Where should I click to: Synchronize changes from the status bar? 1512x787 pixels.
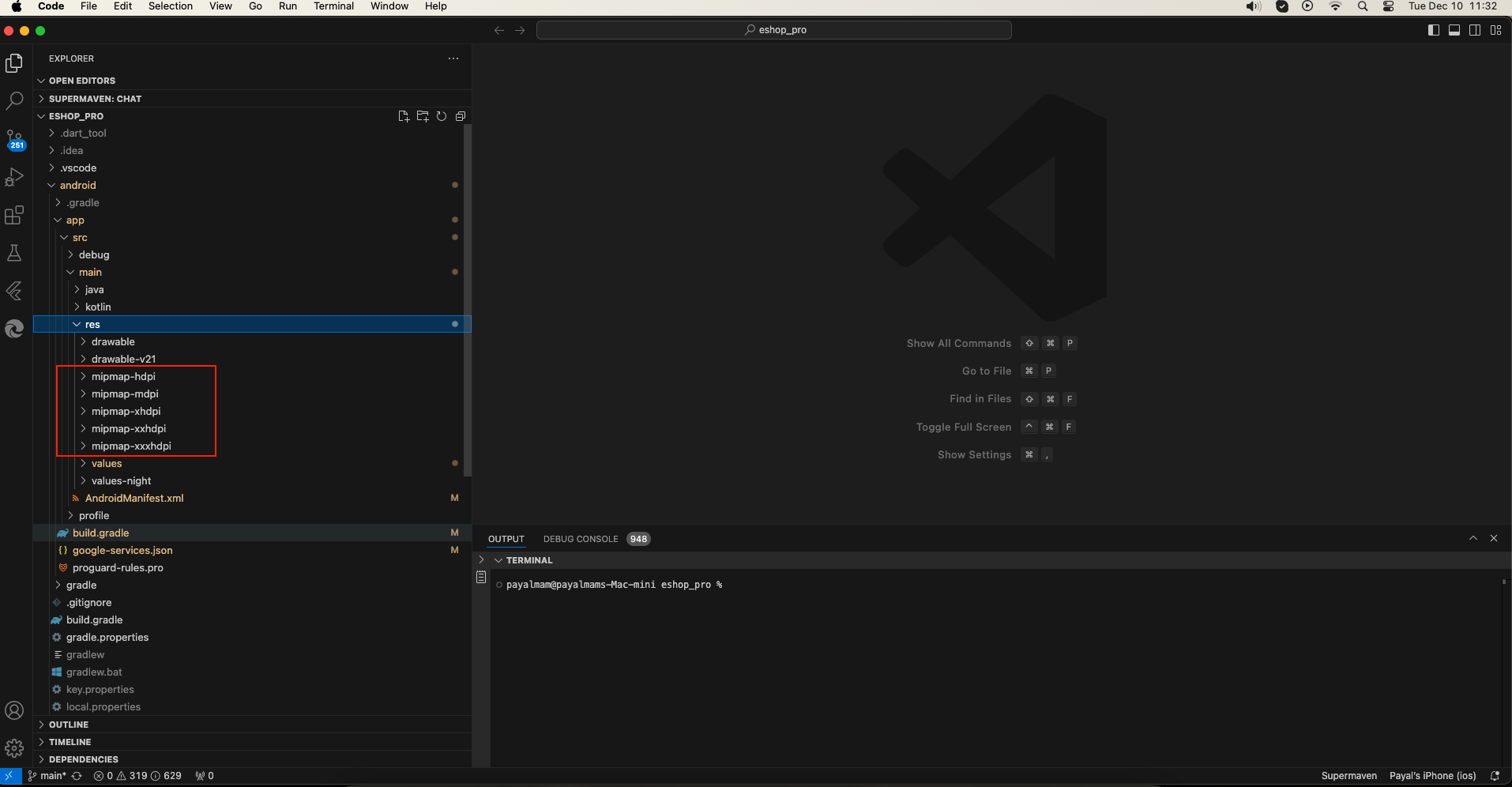(77, 776)
